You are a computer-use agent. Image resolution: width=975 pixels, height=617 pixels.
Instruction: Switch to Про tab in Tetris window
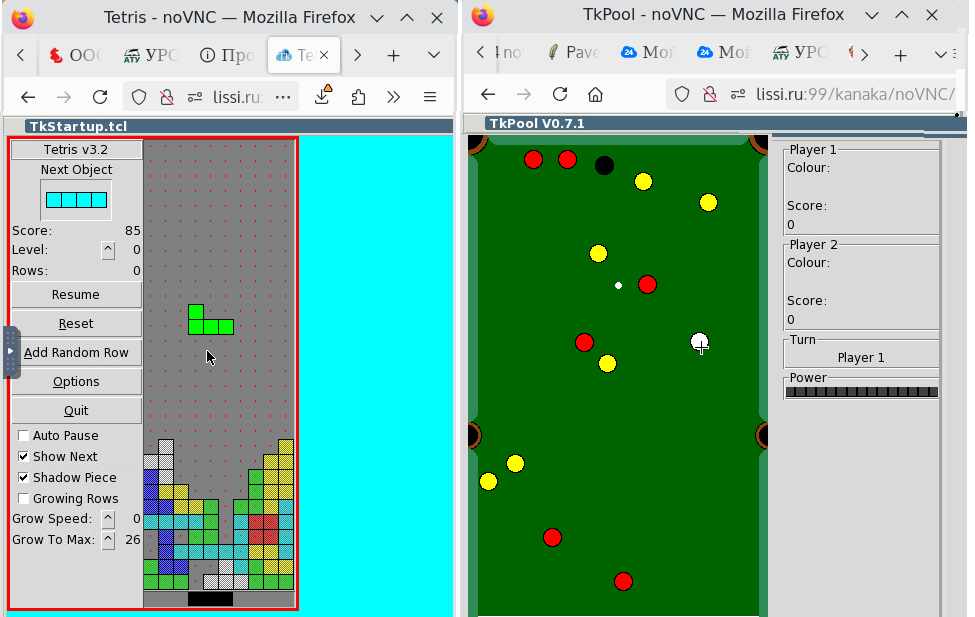click(227, 55)
